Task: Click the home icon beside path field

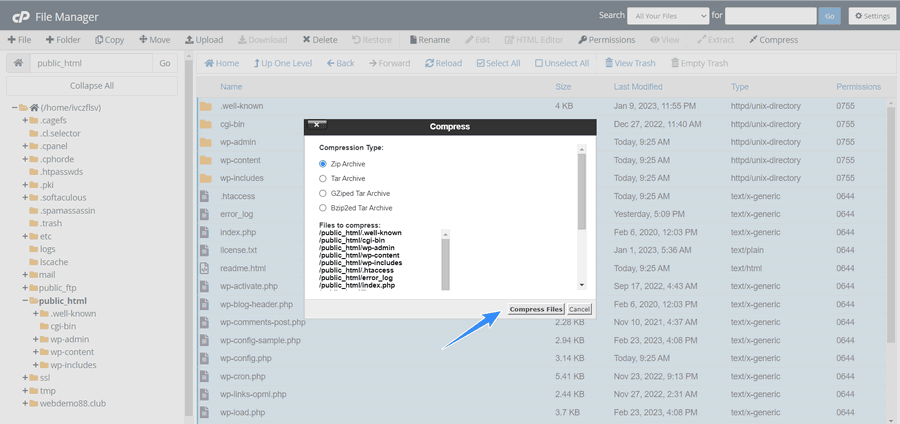Action: point(18,63)
